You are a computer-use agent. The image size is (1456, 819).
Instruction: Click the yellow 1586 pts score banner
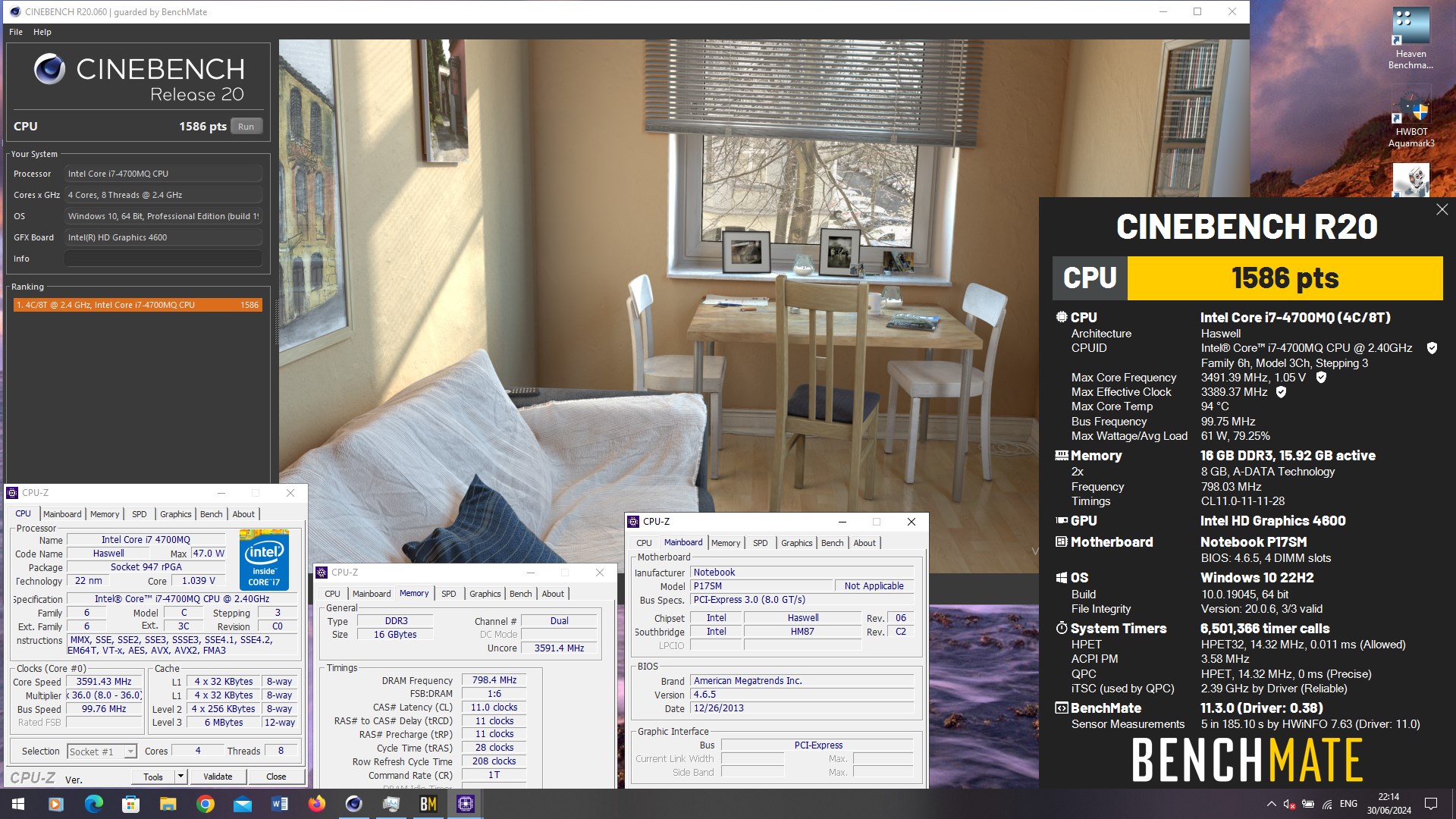click(x=1285, y=278)
